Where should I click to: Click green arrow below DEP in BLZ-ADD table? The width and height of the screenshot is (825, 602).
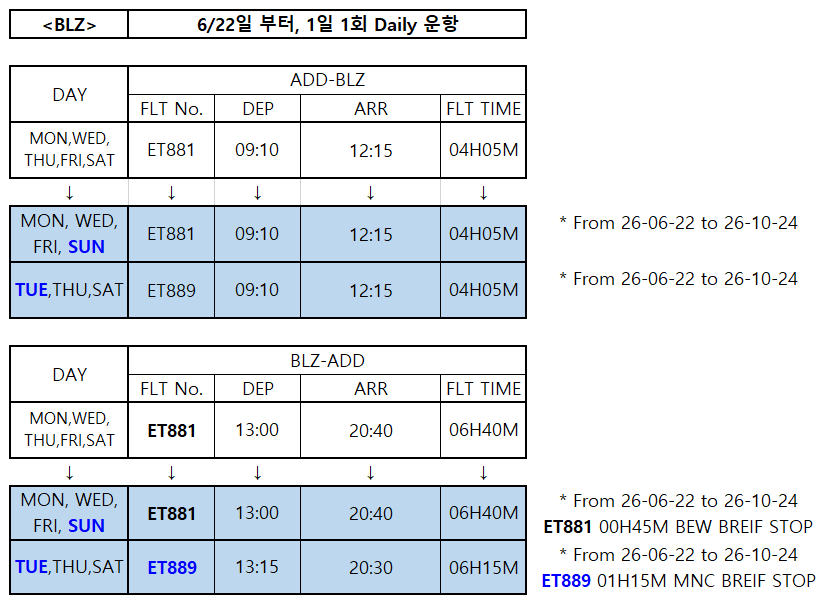(258, 472)
